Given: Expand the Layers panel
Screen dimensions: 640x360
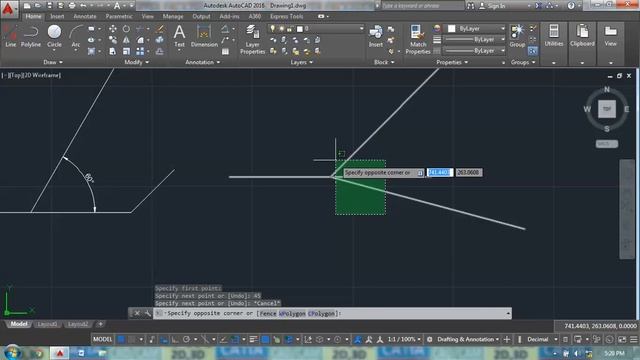Looking at the screenshot, I should click(301, 62).
